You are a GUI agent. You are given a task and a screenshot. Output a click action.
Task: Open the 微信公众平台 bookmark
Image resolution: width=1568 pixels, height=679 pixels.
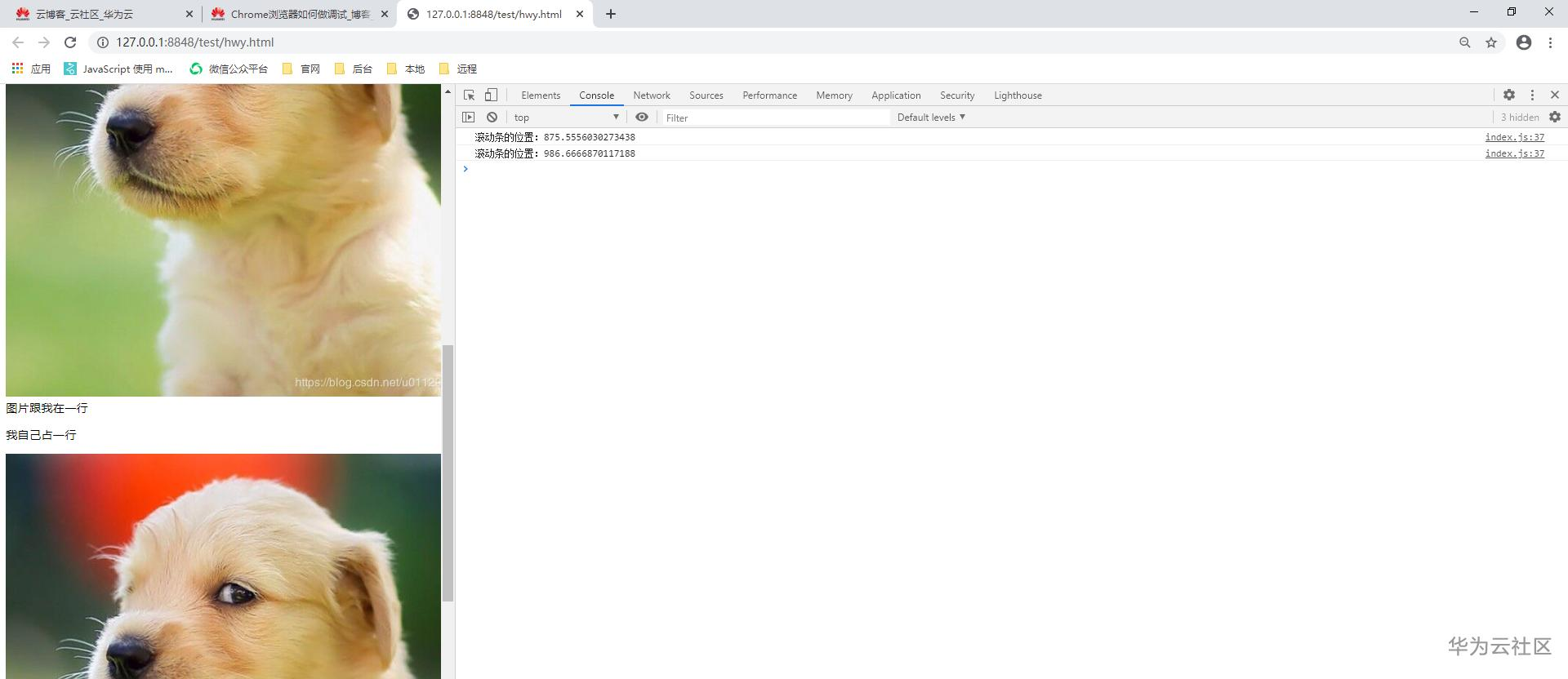click(229, 69)
